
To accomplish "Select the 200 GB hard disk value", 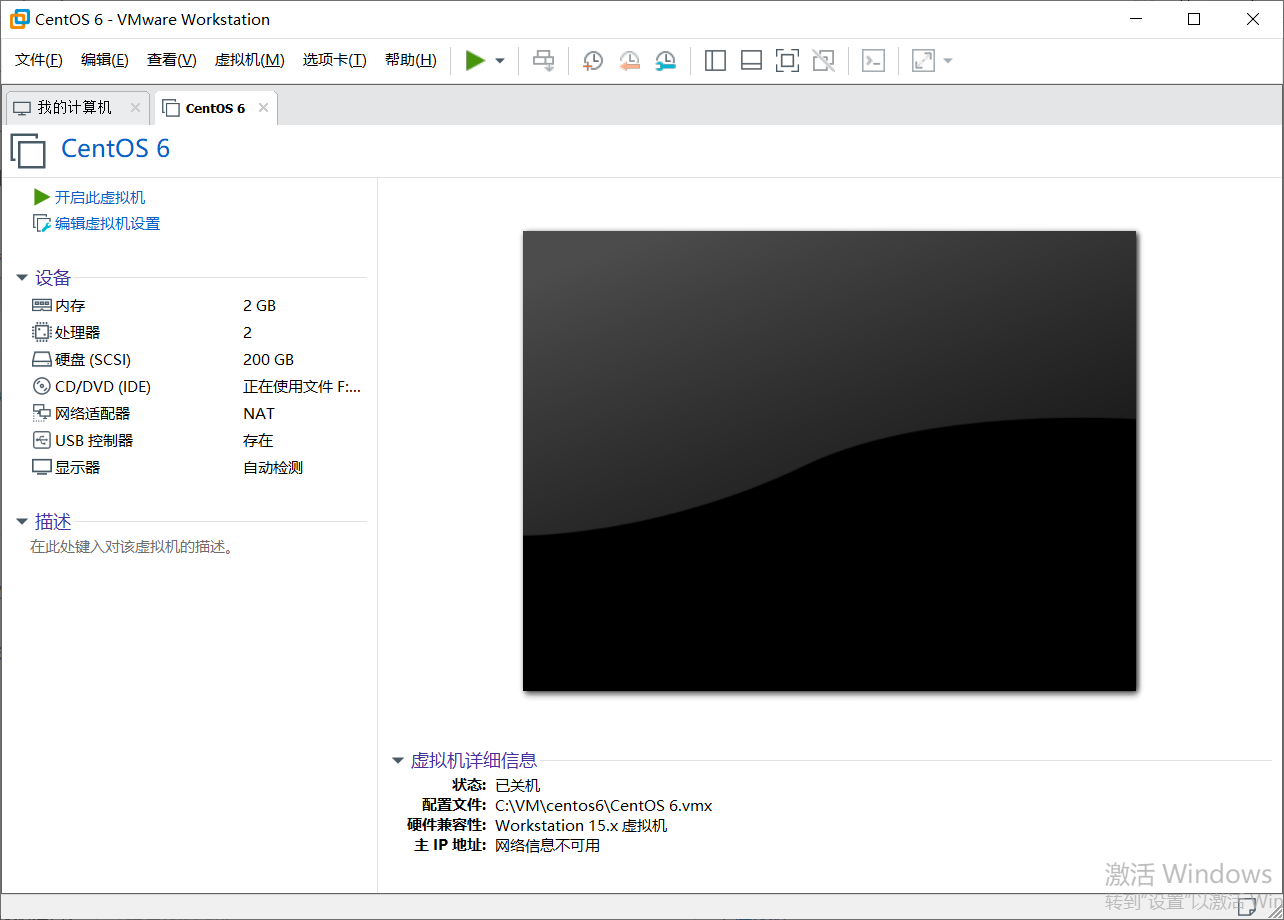I will click(268, 360).
